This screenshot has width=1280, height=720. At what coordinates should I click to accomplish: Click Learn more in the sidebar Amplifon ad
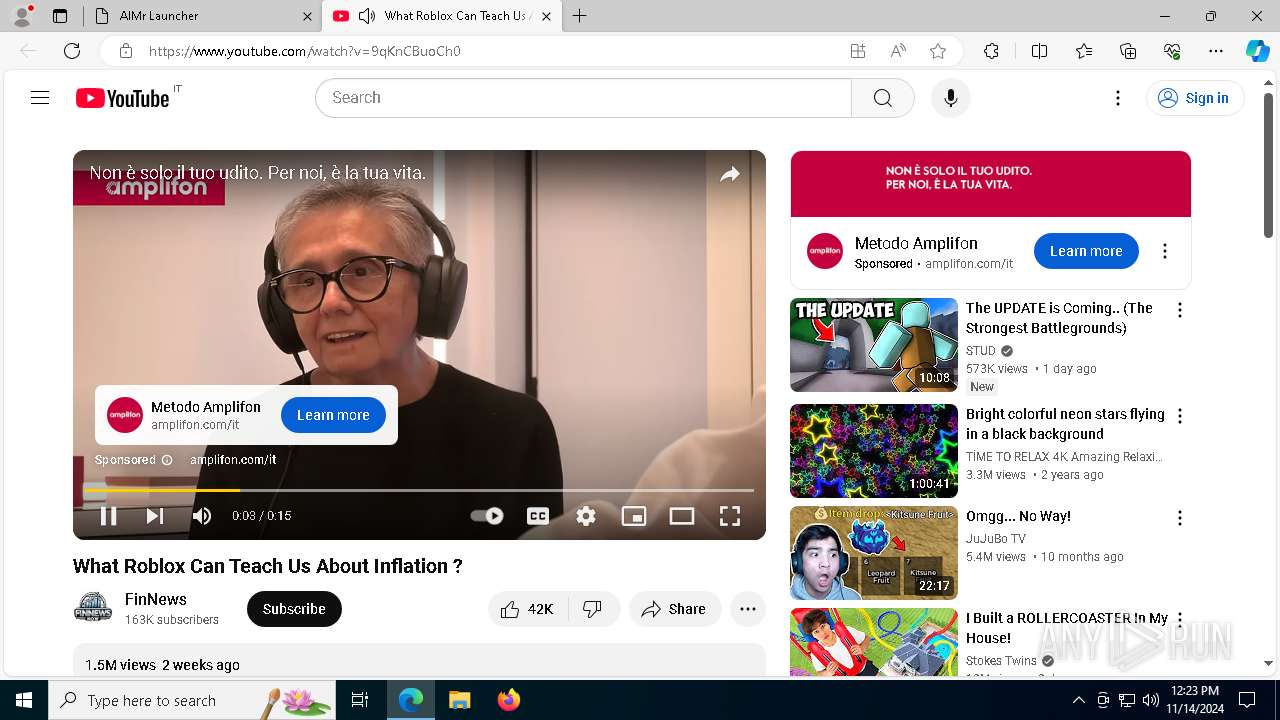point(1086,251)
